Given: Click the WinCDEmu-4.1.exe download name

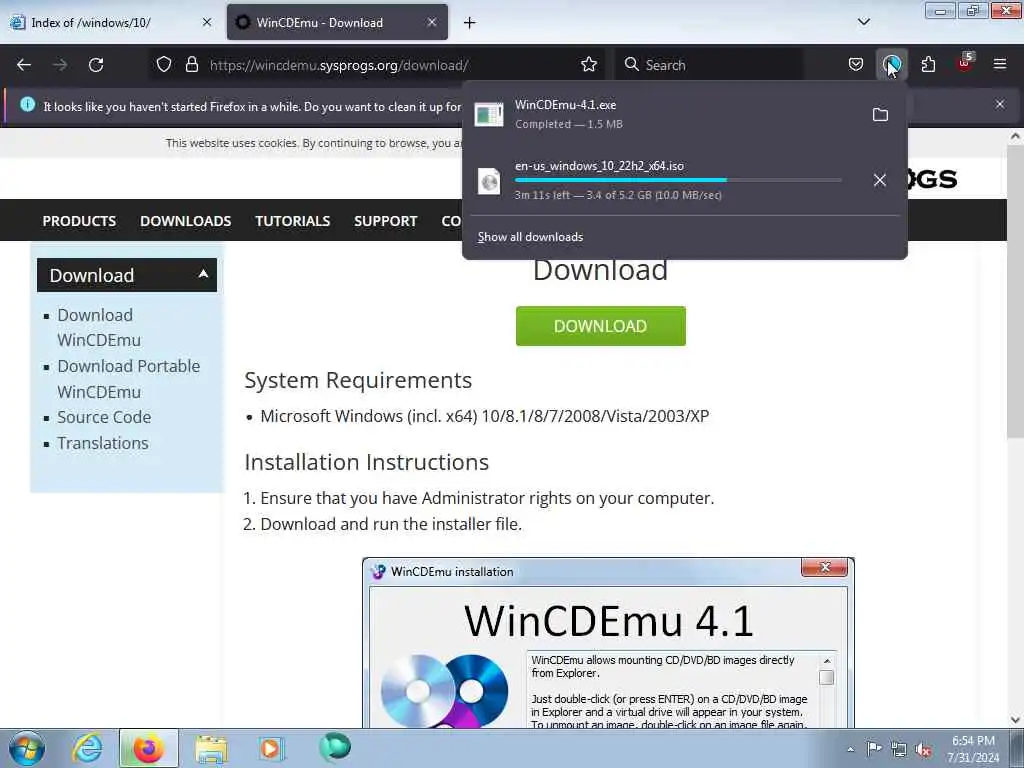Looking at the screenshot, I should coord(565,104).
